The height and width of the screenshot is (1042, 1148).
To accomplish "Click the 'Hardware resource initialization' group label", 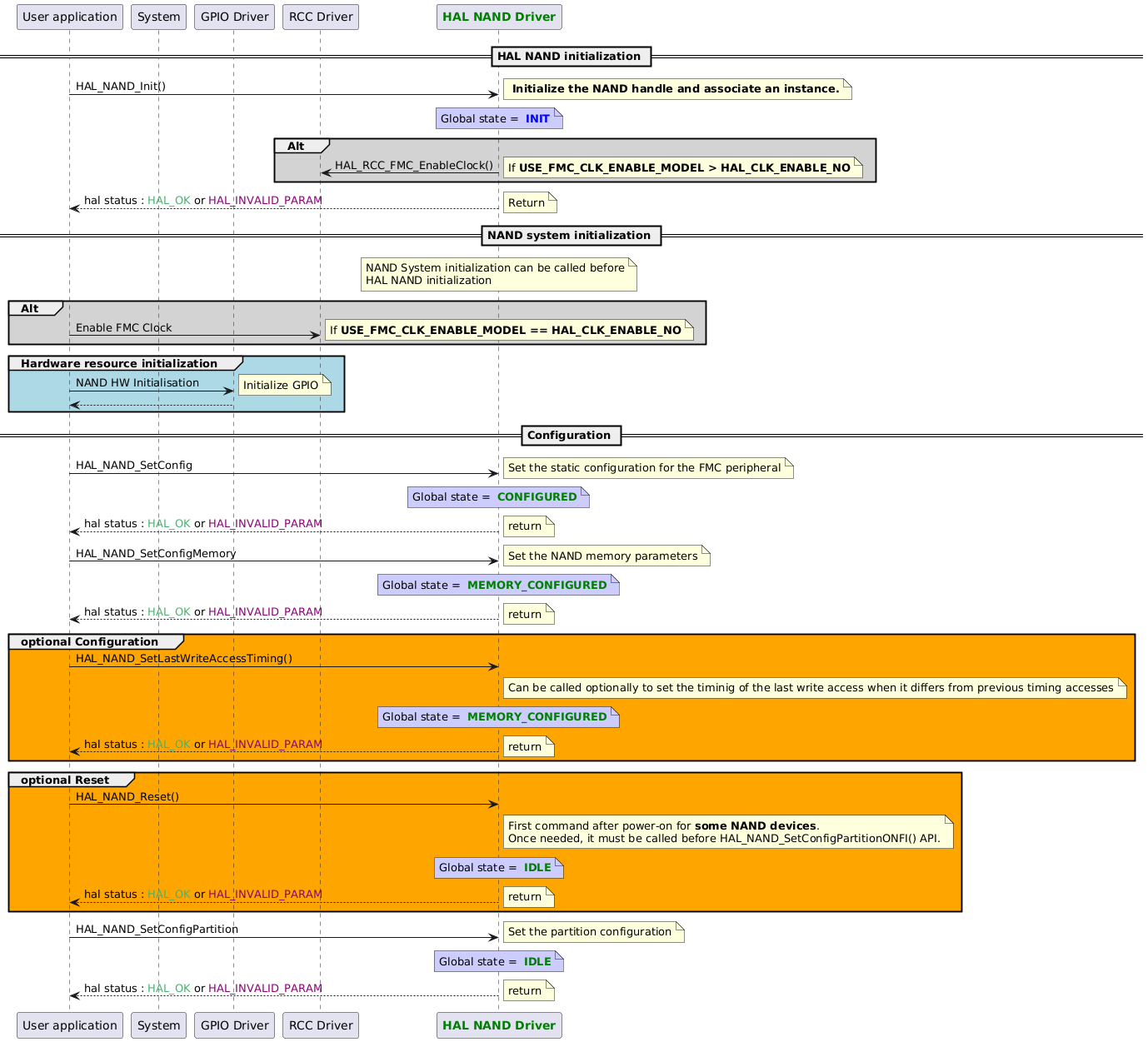I will [x=119, y=363].
